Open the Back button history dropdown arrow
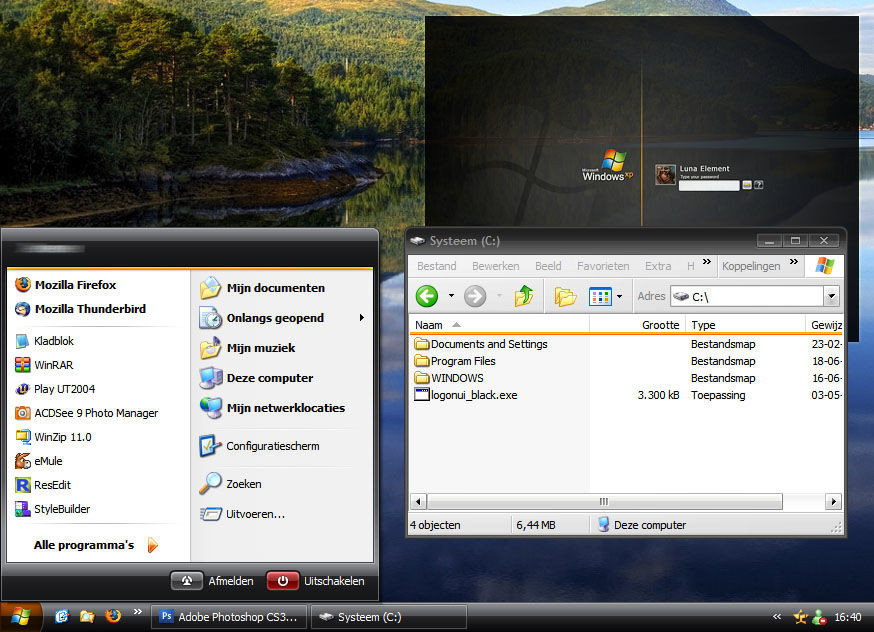Viewport: 874px width, 632px height. (x=451, y=296)
